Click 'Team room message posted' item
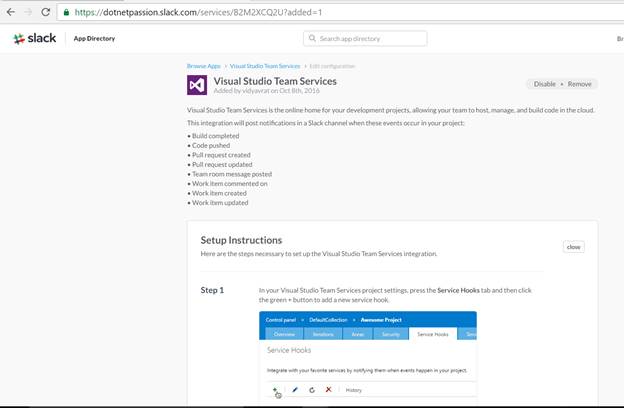This screenshot has width=624, height=408. [232, 174]
